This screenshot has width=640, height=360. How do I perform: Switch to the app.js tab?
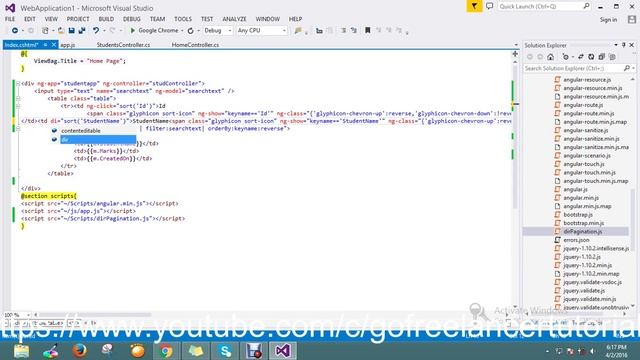(x=68, y=45)
